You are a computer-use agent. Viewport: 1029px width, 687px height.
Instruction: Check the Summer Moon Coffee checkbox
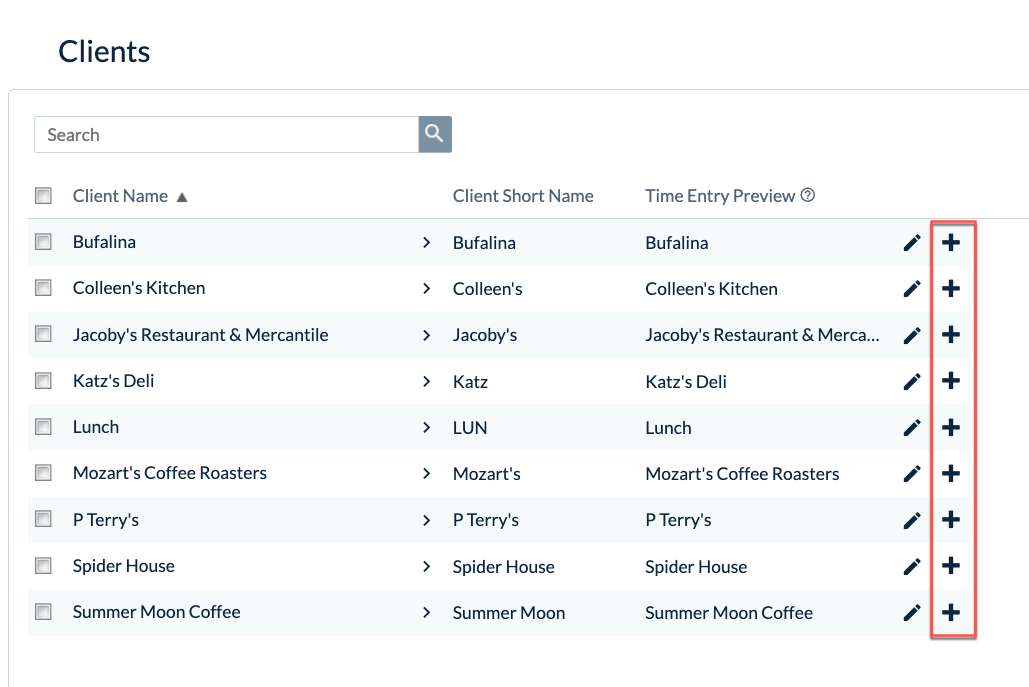tap(43, 612)
